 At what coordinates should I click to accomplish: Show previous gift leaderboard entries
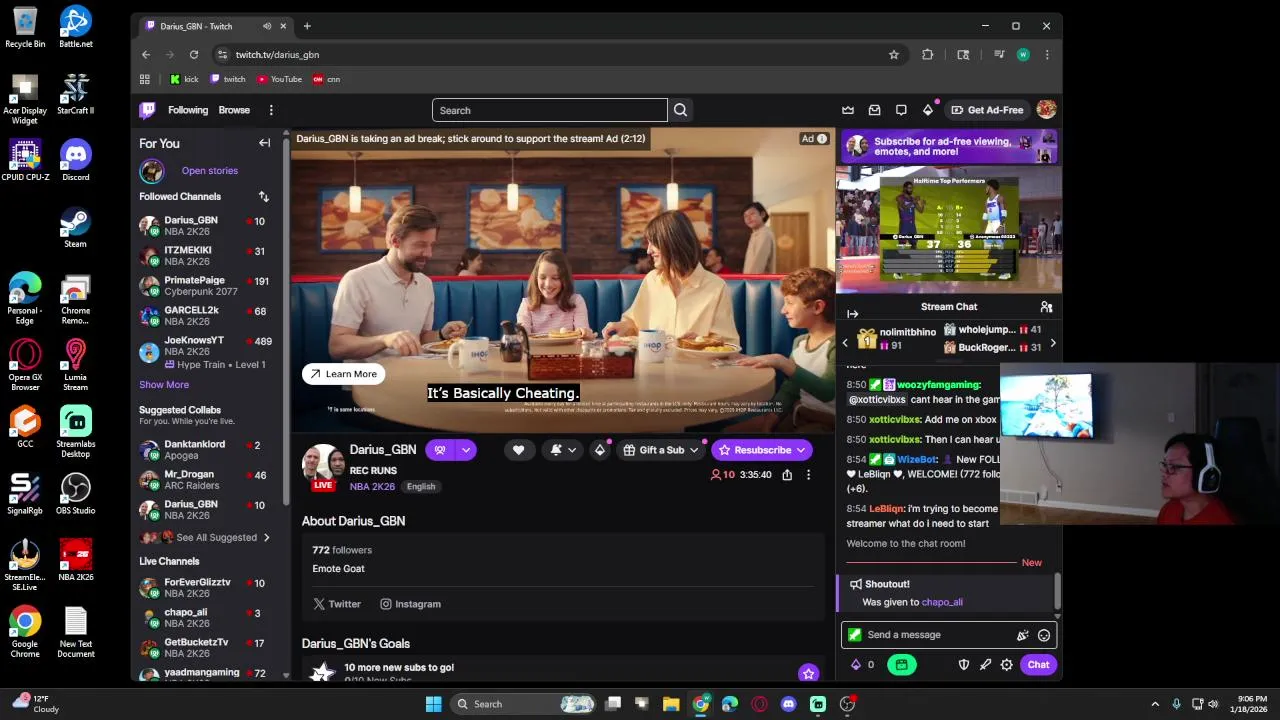pyautogui.click(x=845, y=343)
